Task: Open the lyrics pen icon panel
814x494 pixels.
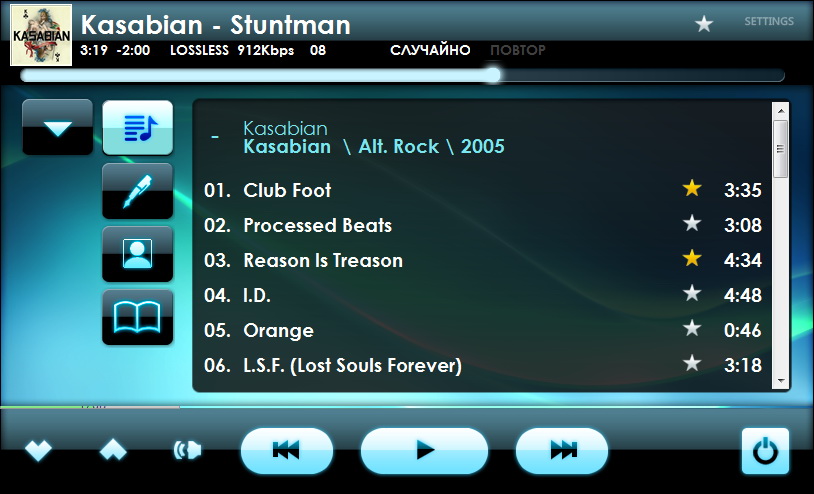Action: tap(138, 191)
